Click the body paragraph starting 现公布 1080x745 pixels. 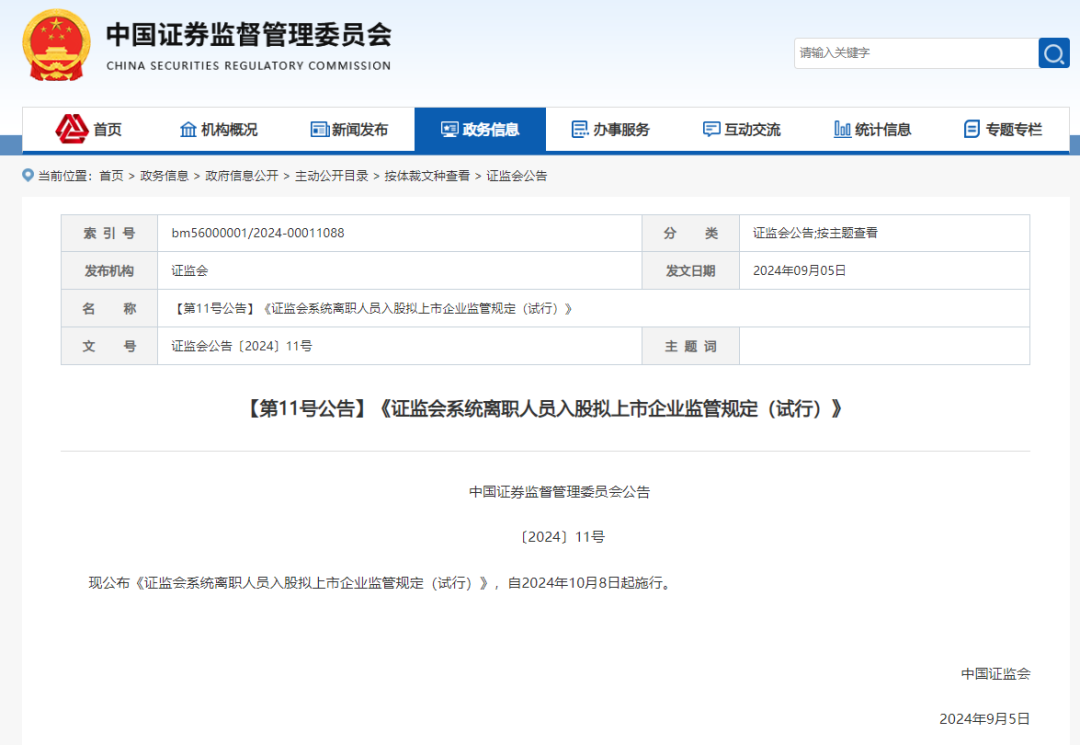click(x=382, y=583)
